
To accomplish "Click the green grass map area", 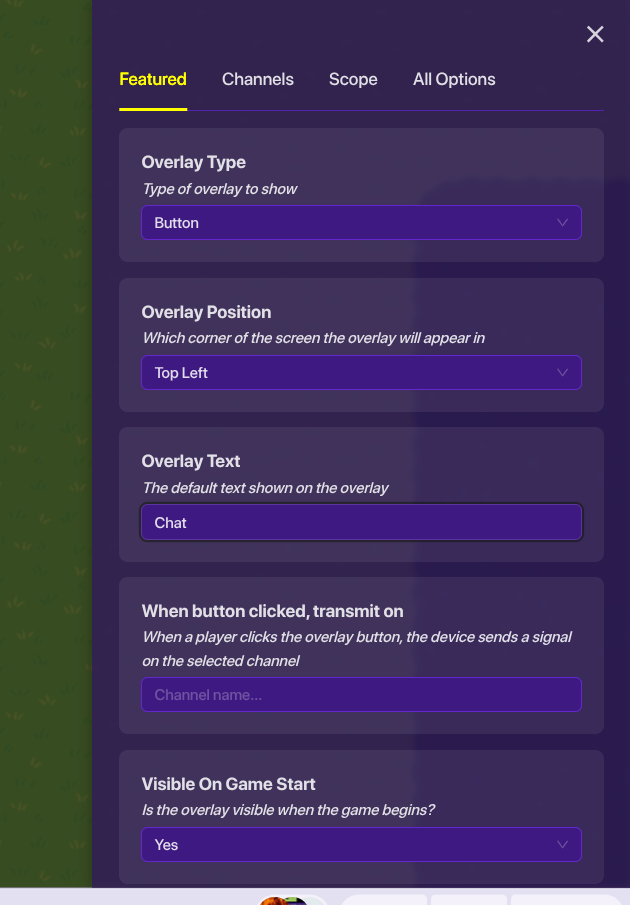I will (x=45, y=450).
